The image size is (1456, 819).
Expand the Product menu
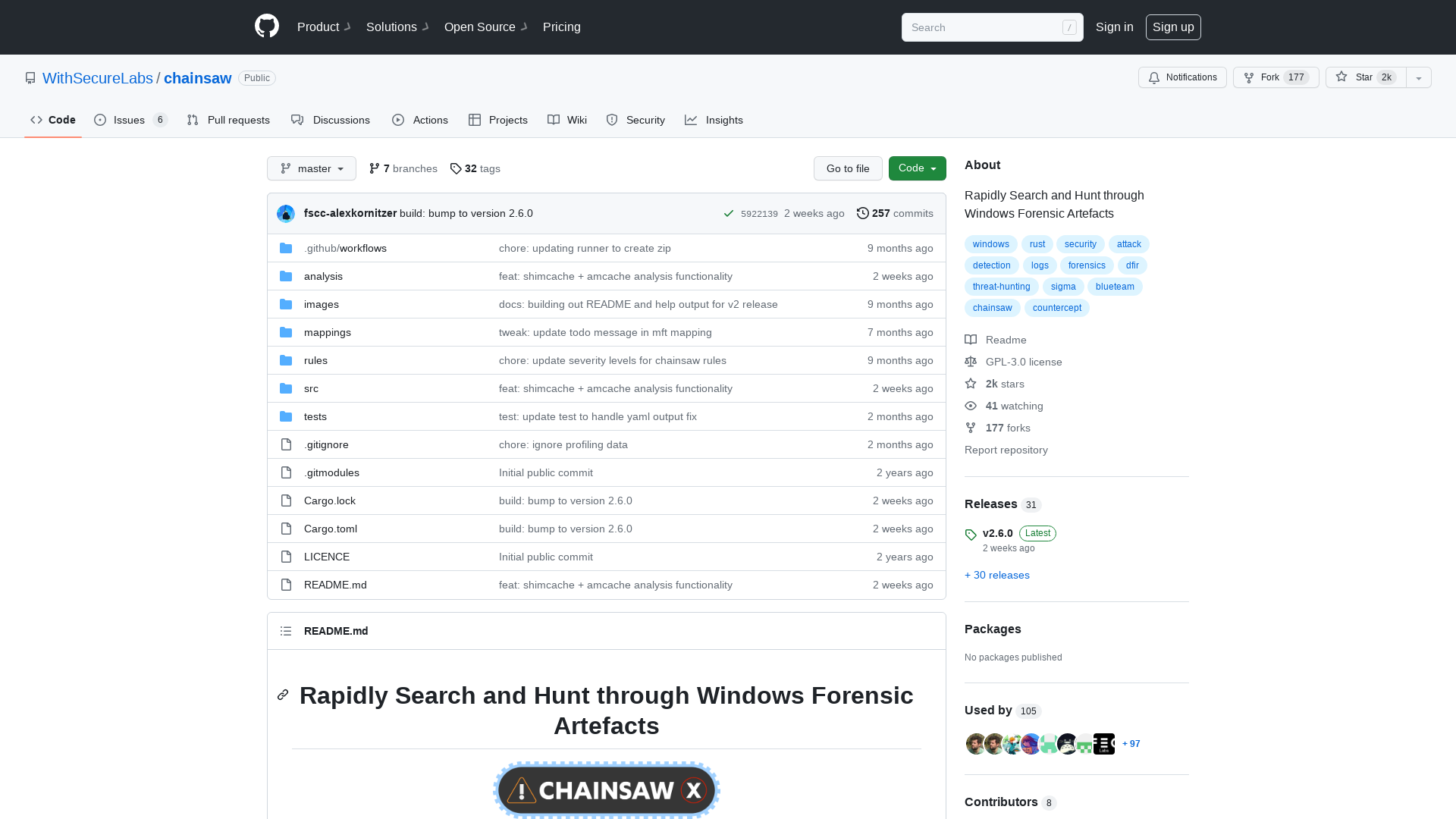(x=324, y=27)
